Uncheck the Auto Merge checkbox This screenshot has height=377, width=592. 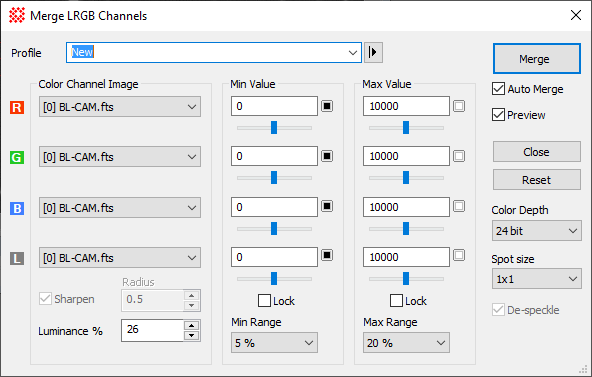[x=498, y=89]
